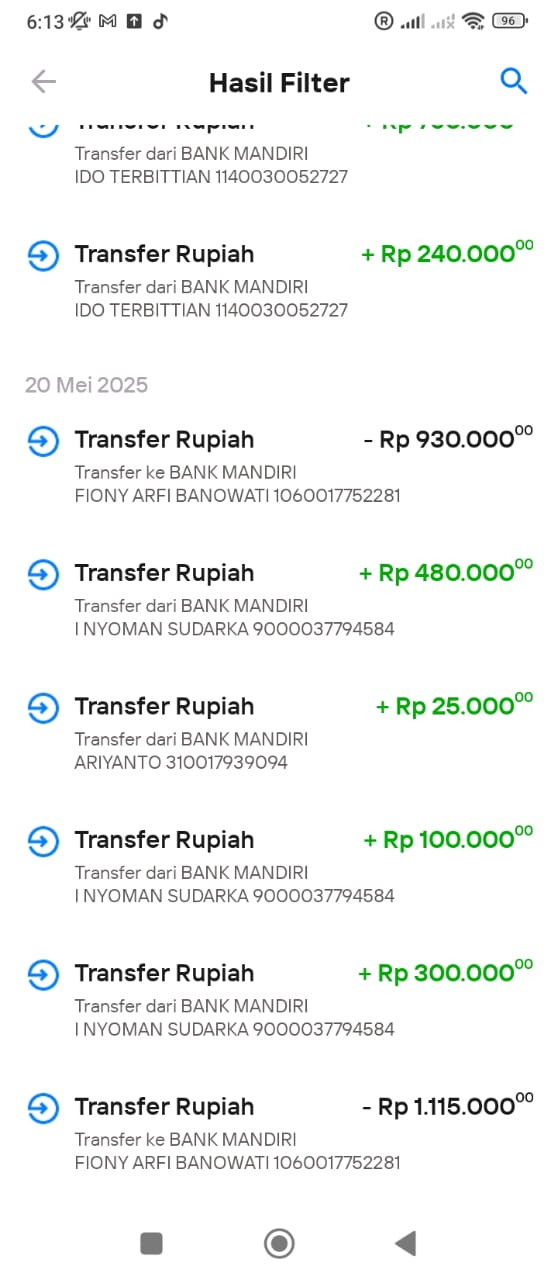Tap the Hasil Filter title
Screen dimensions: 558x1280
(x=279, y=83)
